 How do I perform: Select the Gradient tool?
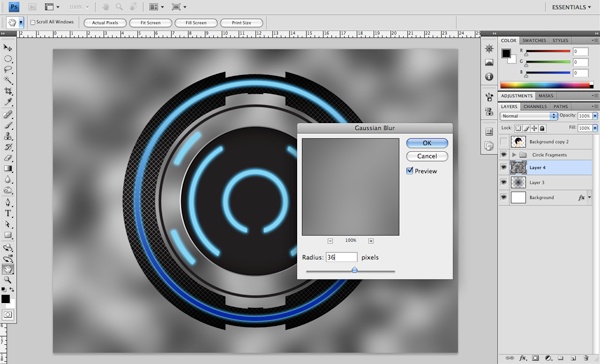coord(8,168)
